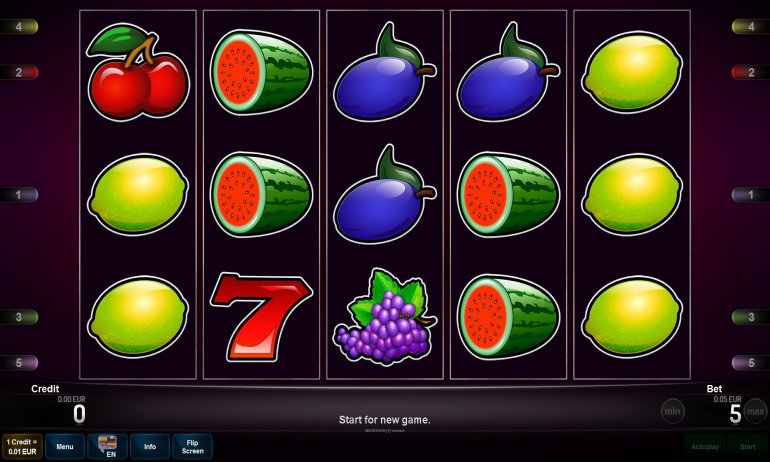This screenshot has width=770, height=462.
Task: Click the 1 Credit = 0.01 EUR denomination
Action: click(x=22, y=446)
